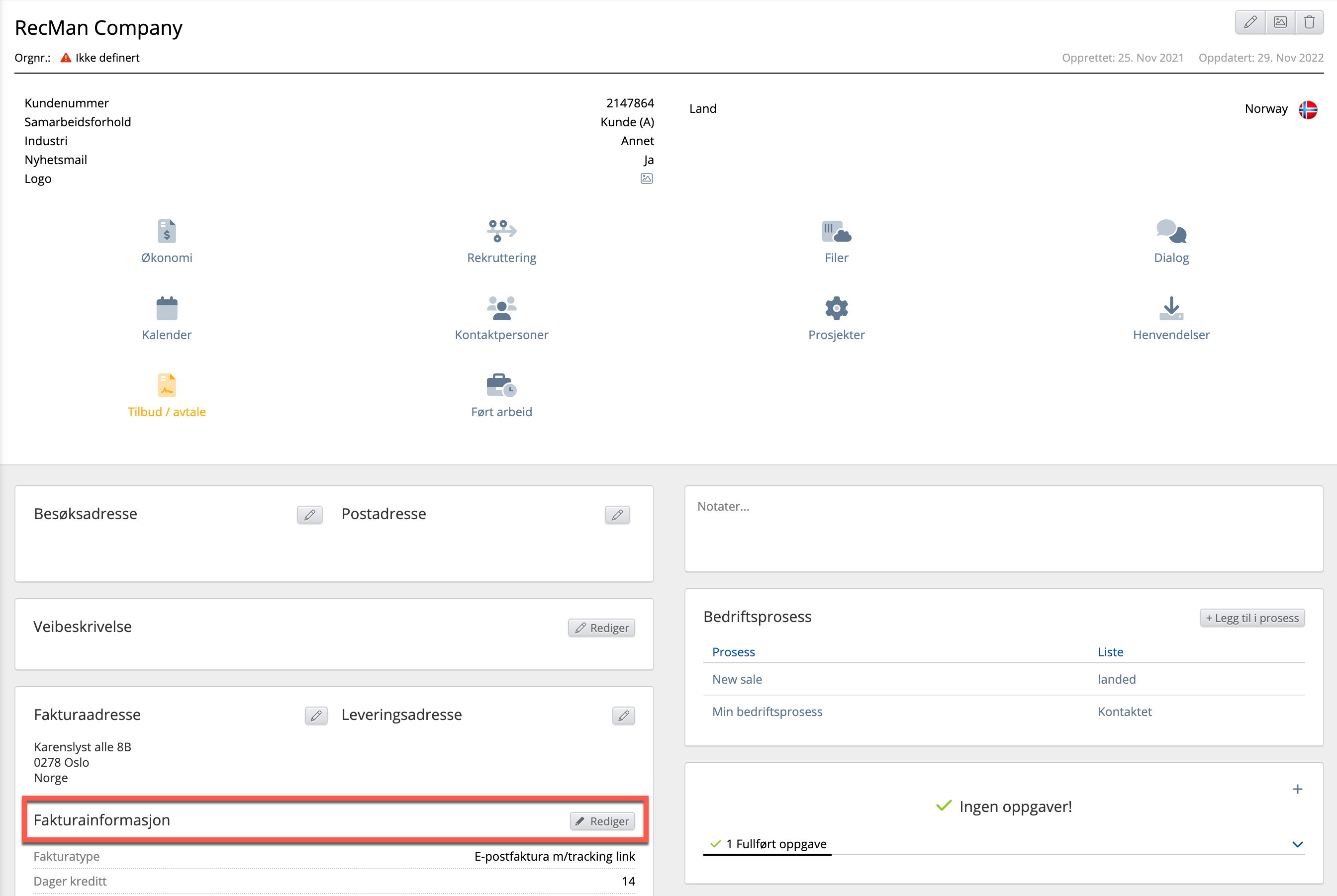Viewport: 1337px width, 896px height.
Task: Edit the Besøksadresse with pencil button
Action: click(x=309, y=515)
